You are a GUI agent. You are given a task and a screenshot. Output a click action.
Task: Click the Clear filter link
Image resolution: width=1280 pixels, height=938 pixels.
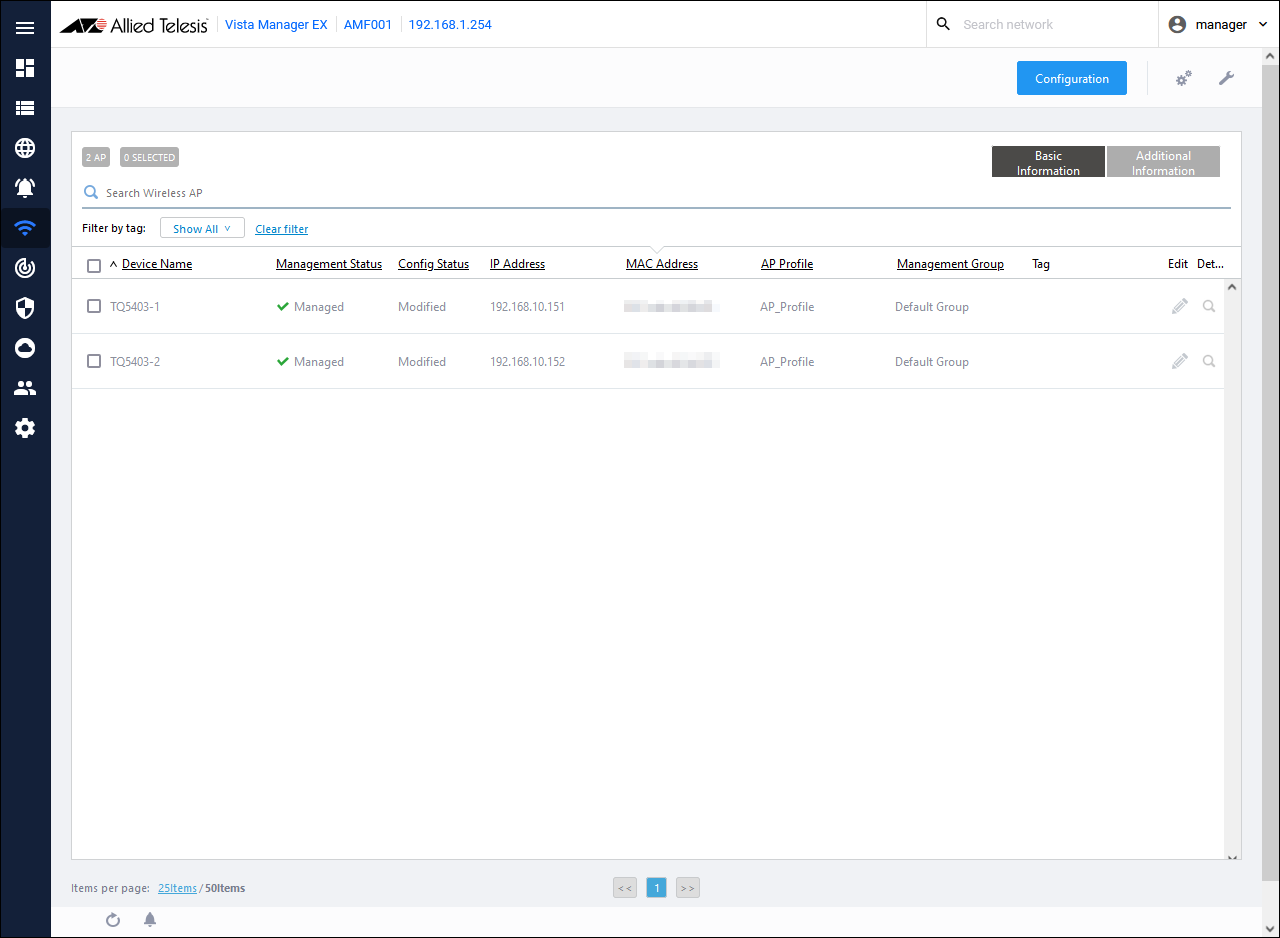pos(281,229)
